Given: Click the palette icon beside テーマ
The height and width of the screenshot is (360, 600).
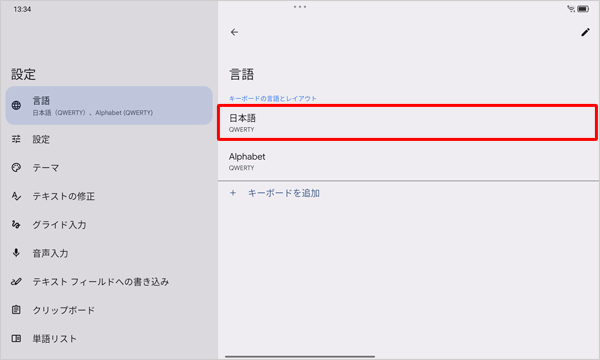Looking at the screenshot, I should click(16, 167).
